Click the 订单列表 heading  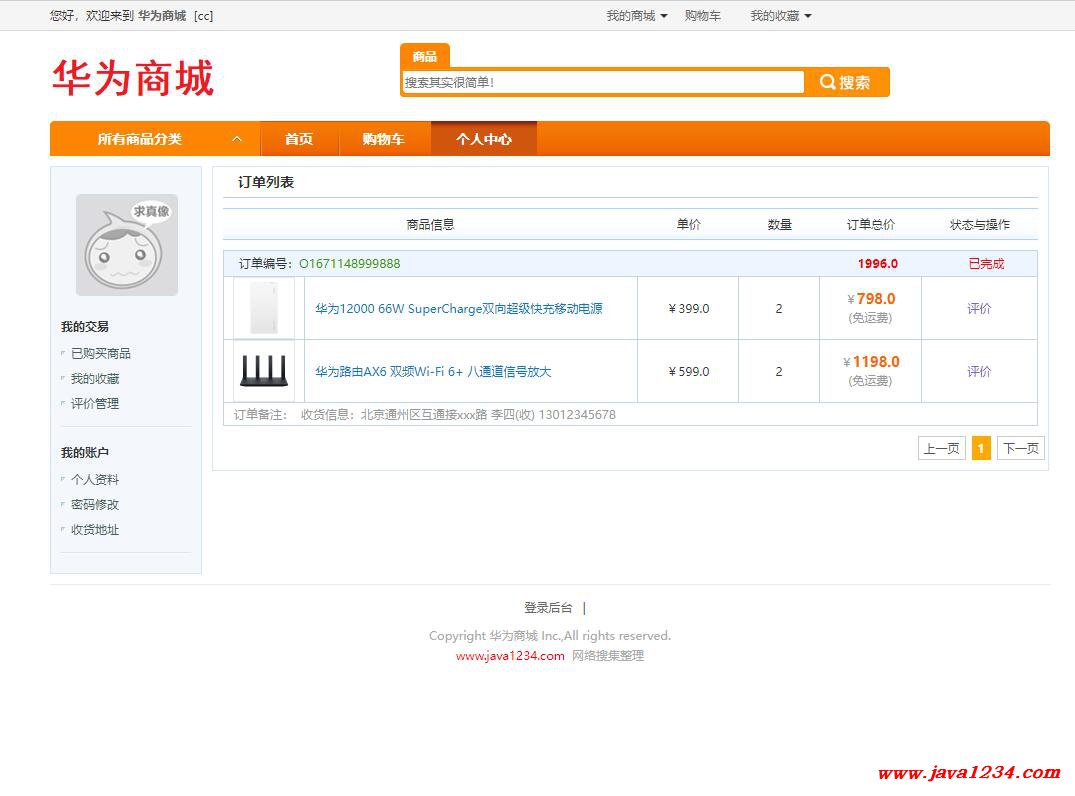(x=266, y=182)
